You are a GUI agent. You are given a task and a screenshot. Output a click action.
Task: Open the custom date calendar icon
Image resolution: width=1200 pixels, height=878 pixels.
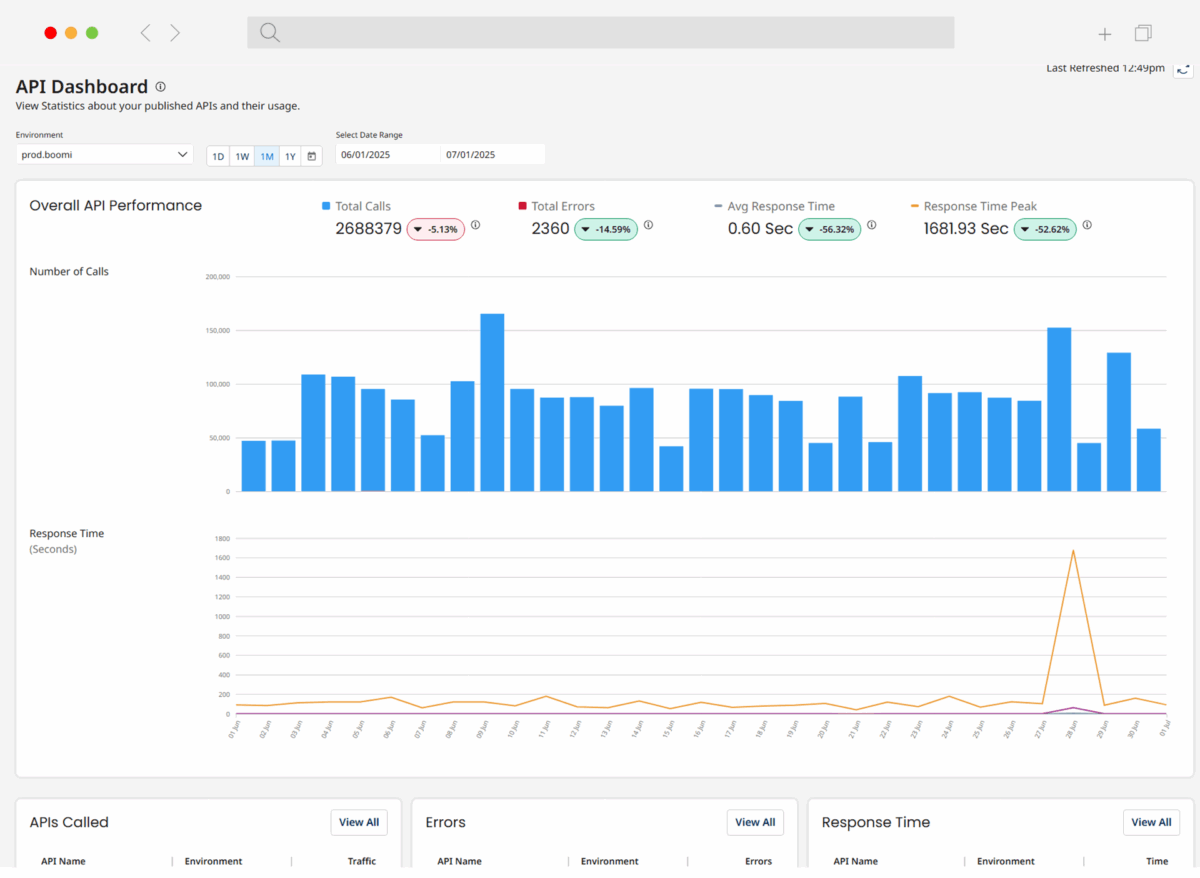311,156
